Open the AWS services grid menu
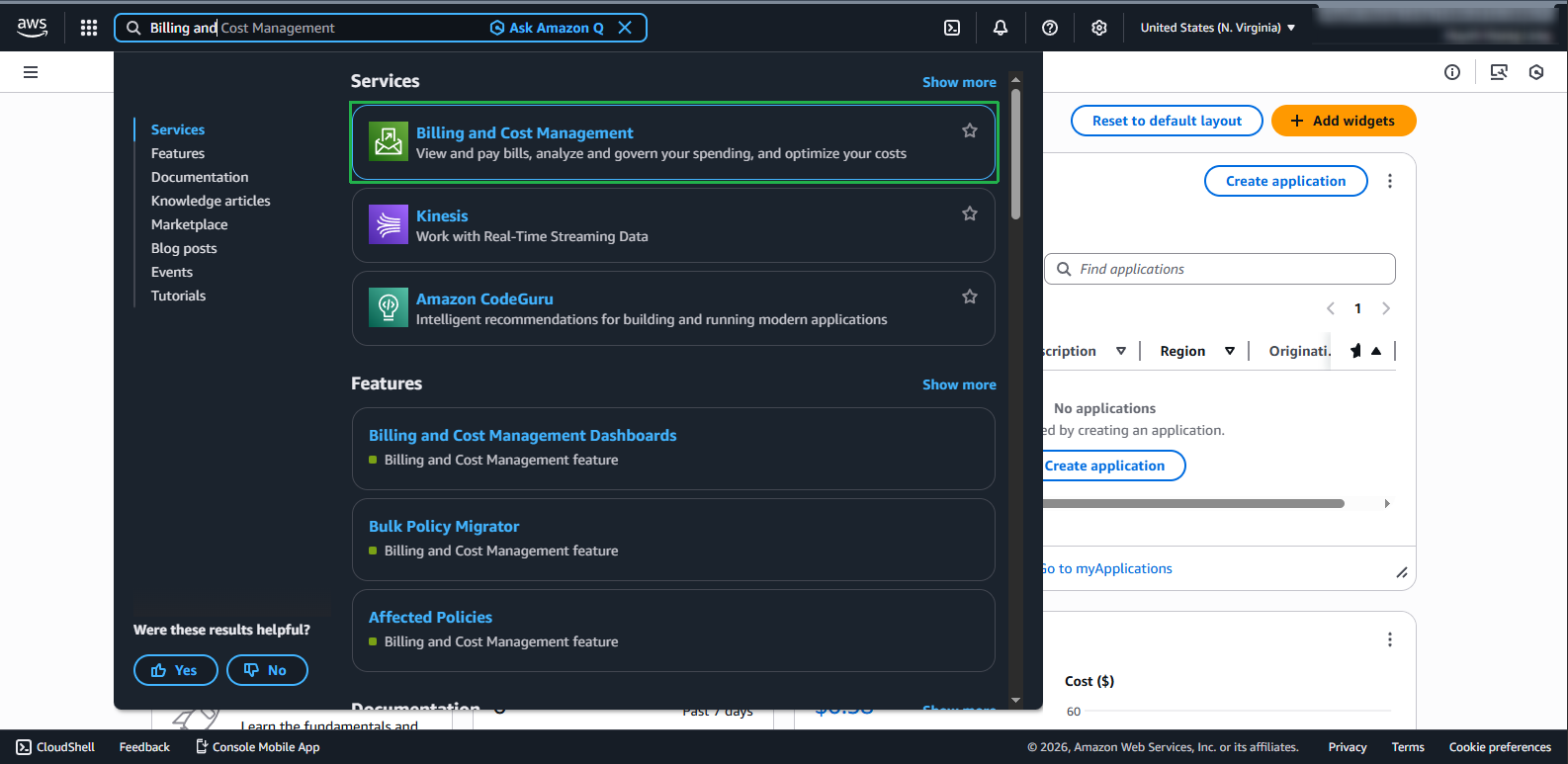The height and width of the screenshot is (764, 1568). point(89,28)
